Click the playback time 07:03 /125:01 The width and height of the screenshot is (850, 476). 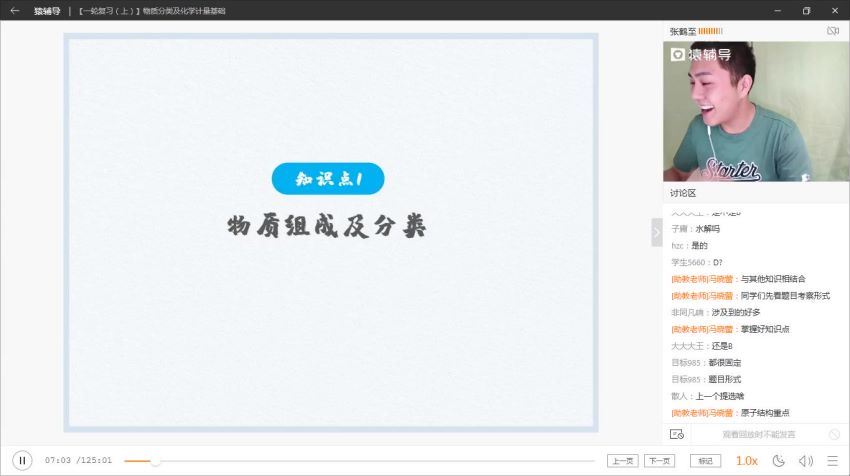(78, 460)
